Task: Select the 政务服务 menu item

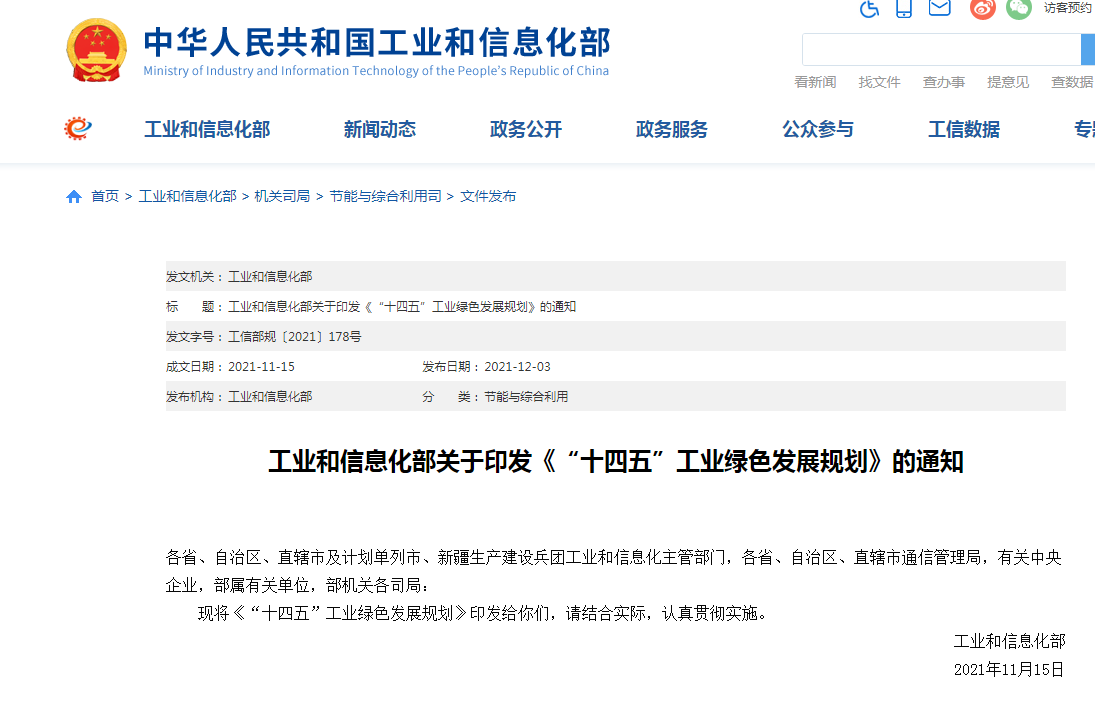Action: point(672,129)
